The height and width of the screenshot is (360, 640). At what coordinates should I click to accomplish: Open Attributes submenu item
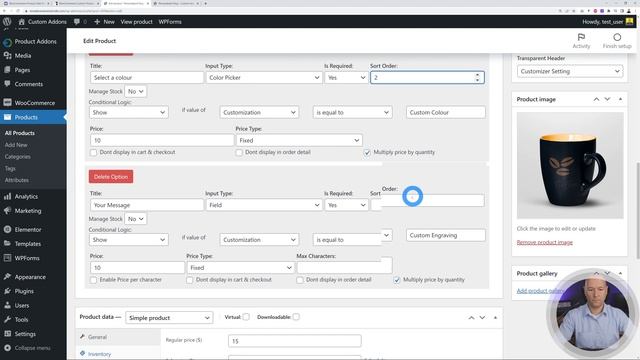[17, 180]
